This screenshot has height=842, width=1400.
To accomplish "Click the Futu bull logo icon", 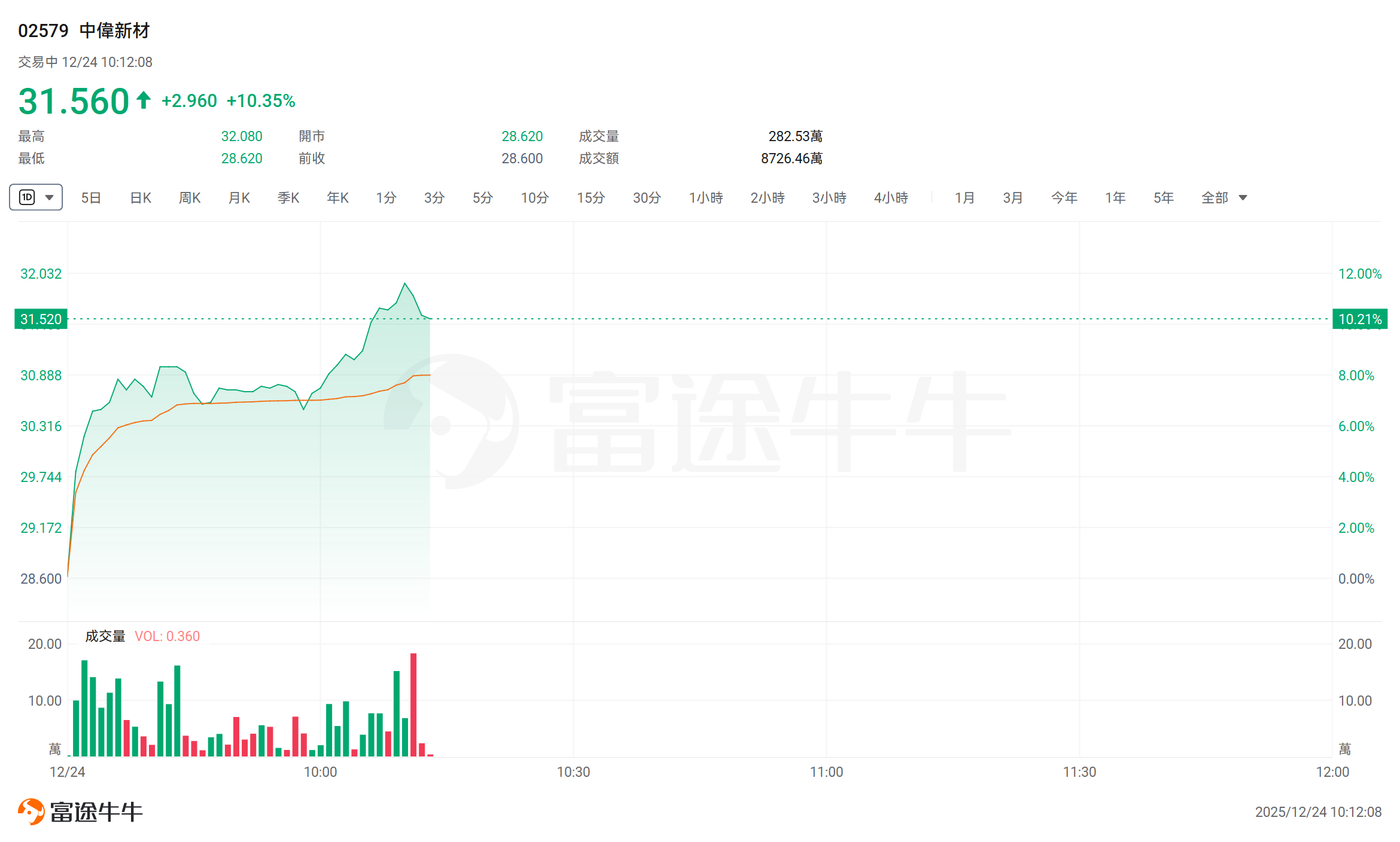I will (31, 812).
